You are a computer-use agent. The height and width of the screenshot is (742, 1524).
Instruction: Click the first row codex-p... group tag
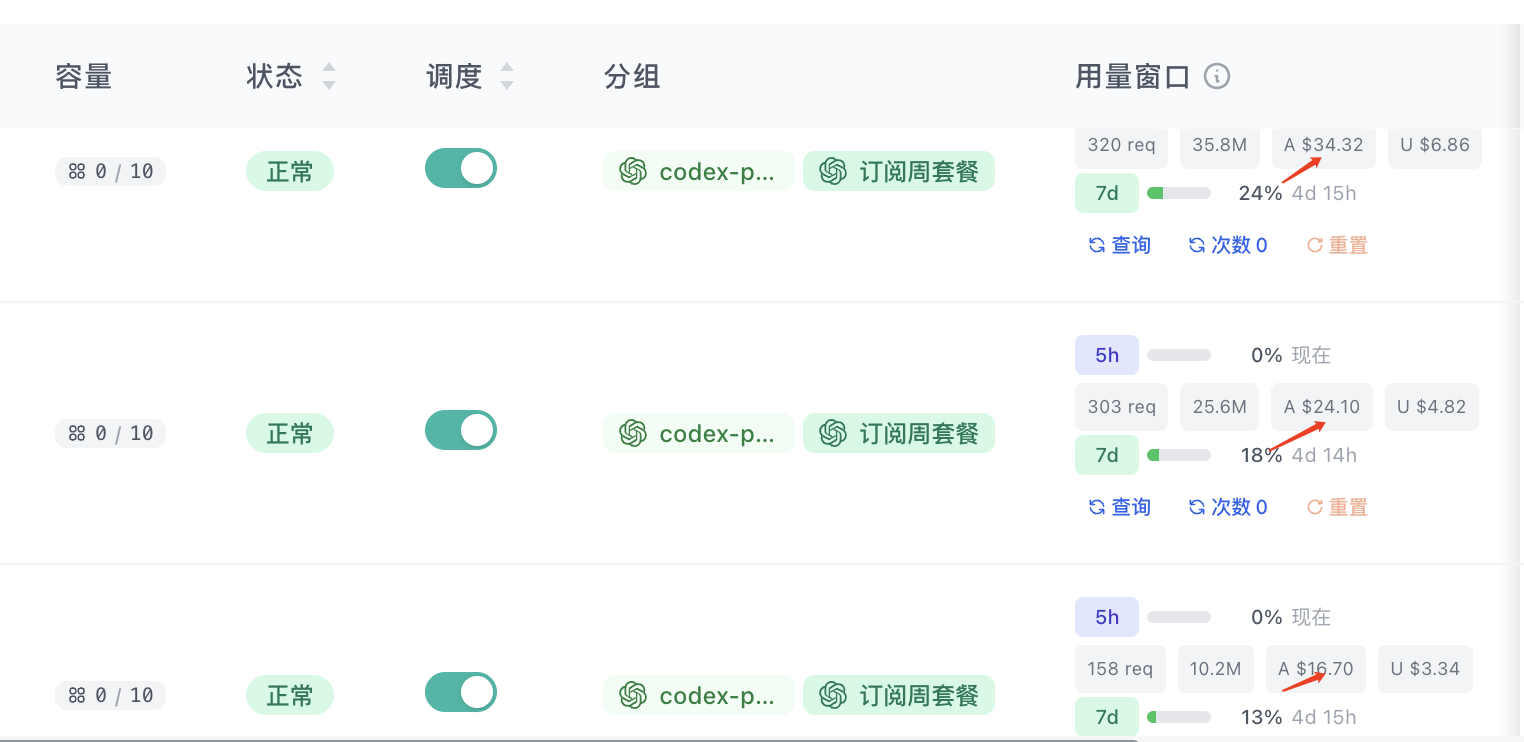tap(698, 171)
